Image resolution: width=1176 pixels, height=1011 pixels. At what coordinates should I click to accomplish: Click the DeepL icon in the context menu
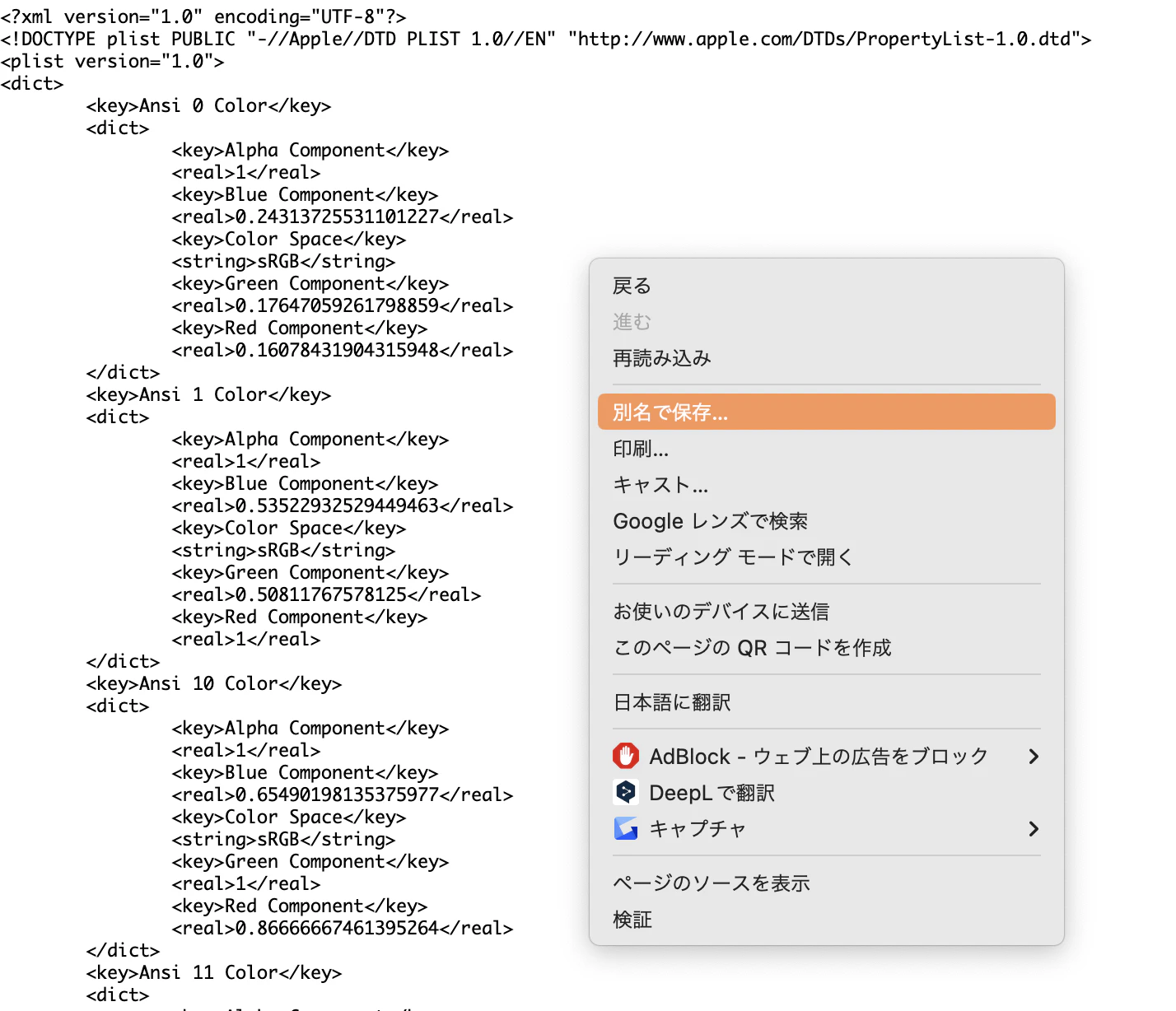(x=626, y=792)
